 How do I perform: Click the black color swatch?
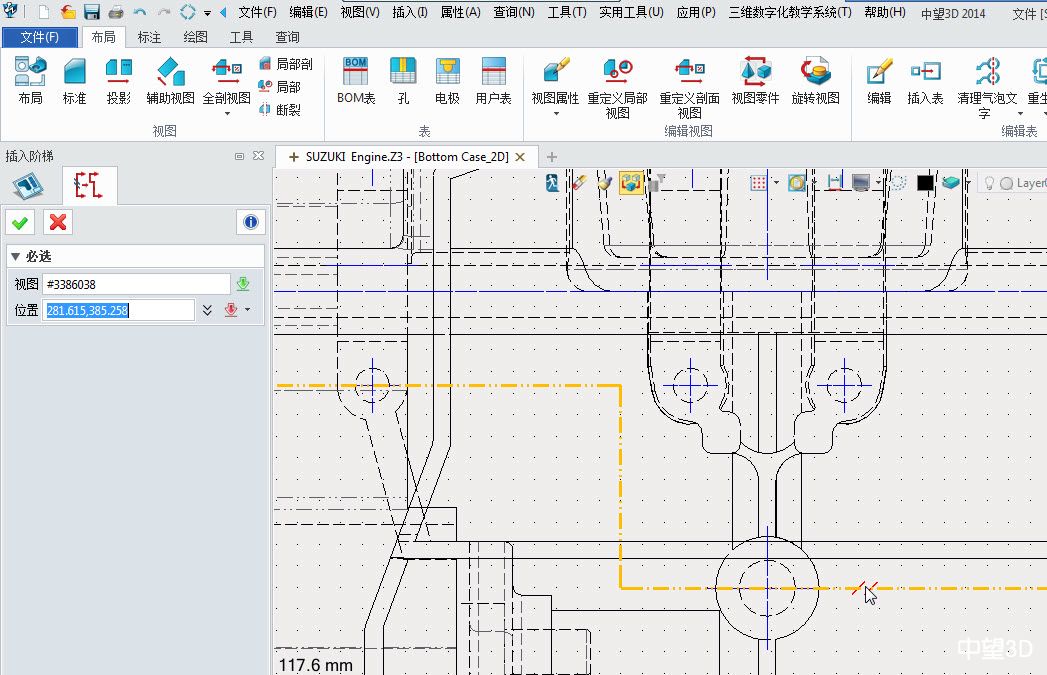(x=925, y=183)
